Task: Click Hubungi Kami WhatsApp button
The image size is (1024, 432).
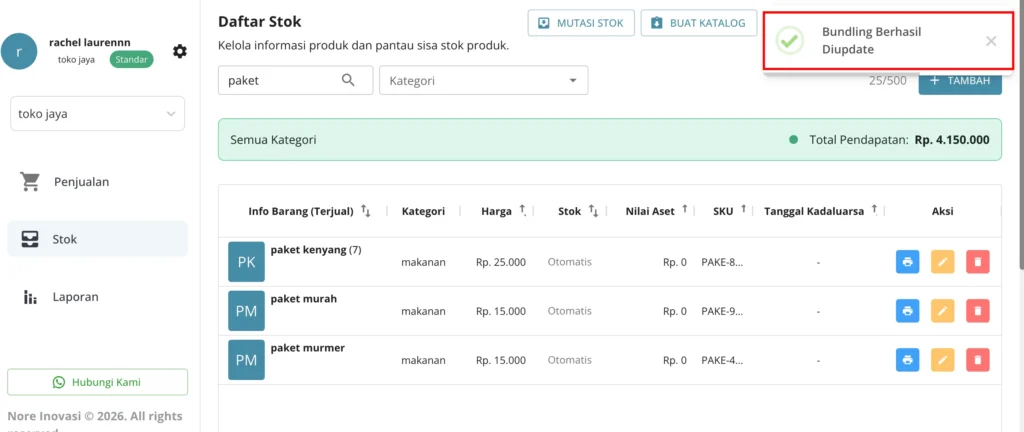Action: coord(97,382)
